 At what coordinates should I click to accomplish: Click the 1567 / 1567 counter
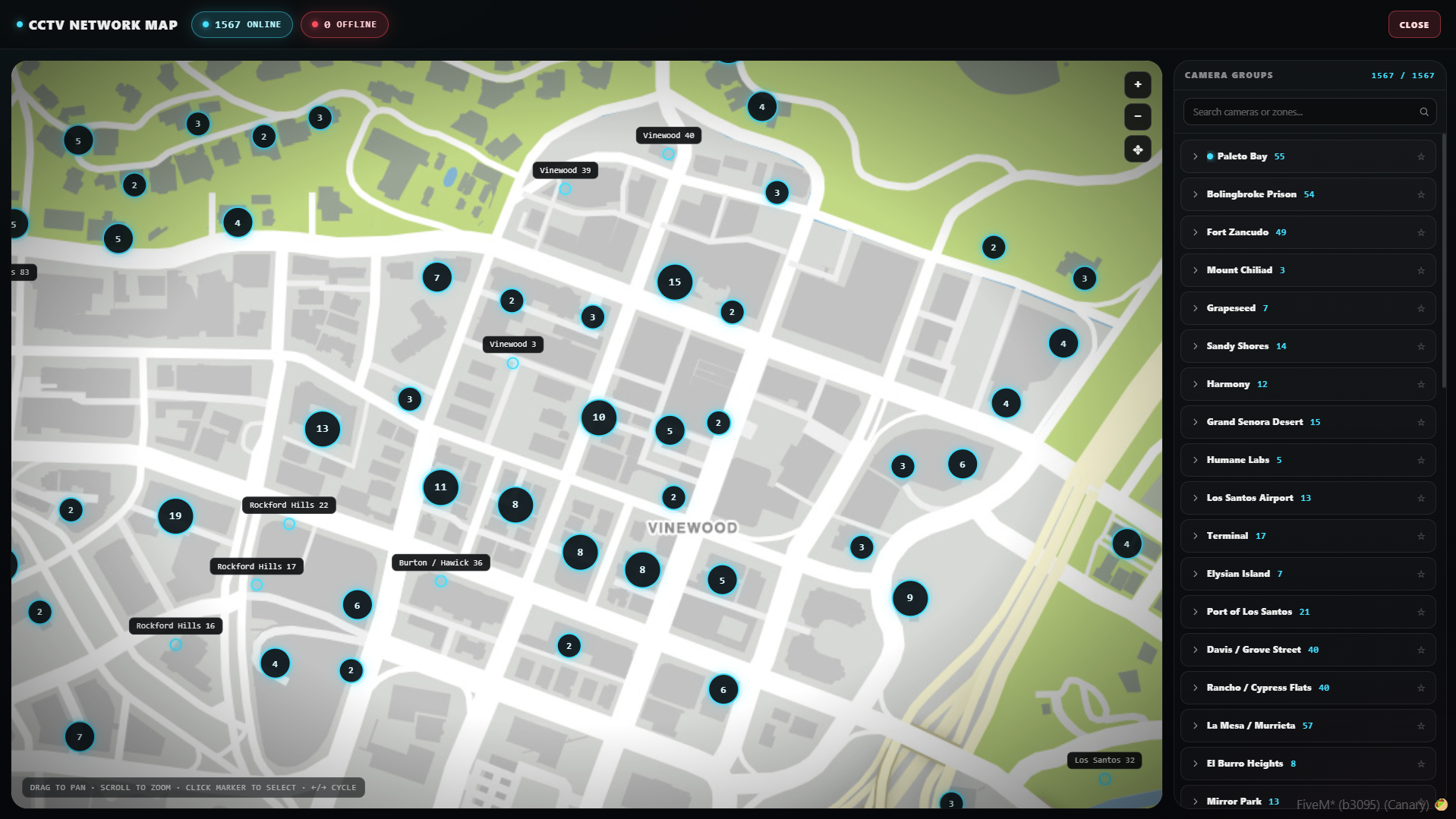tap(1402, 76)
